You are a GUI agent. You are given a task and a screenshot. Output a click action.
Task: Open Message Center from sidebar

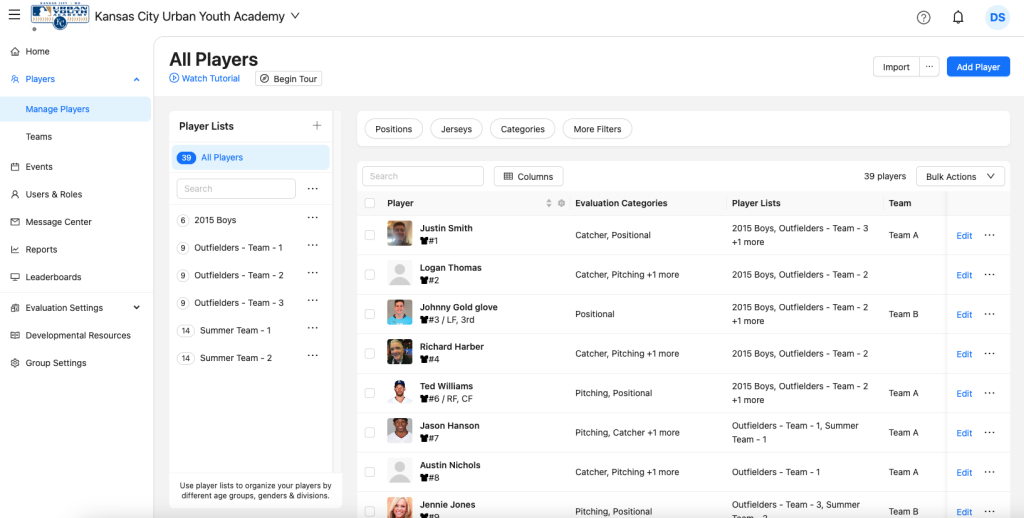[58, 222]
